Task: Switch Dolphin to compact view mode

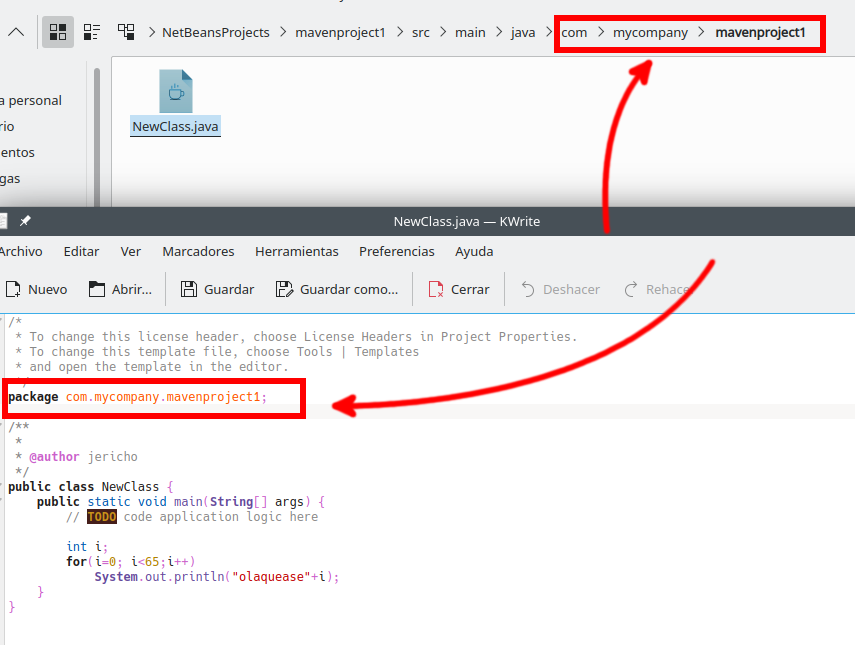Action: pos(92,32)
